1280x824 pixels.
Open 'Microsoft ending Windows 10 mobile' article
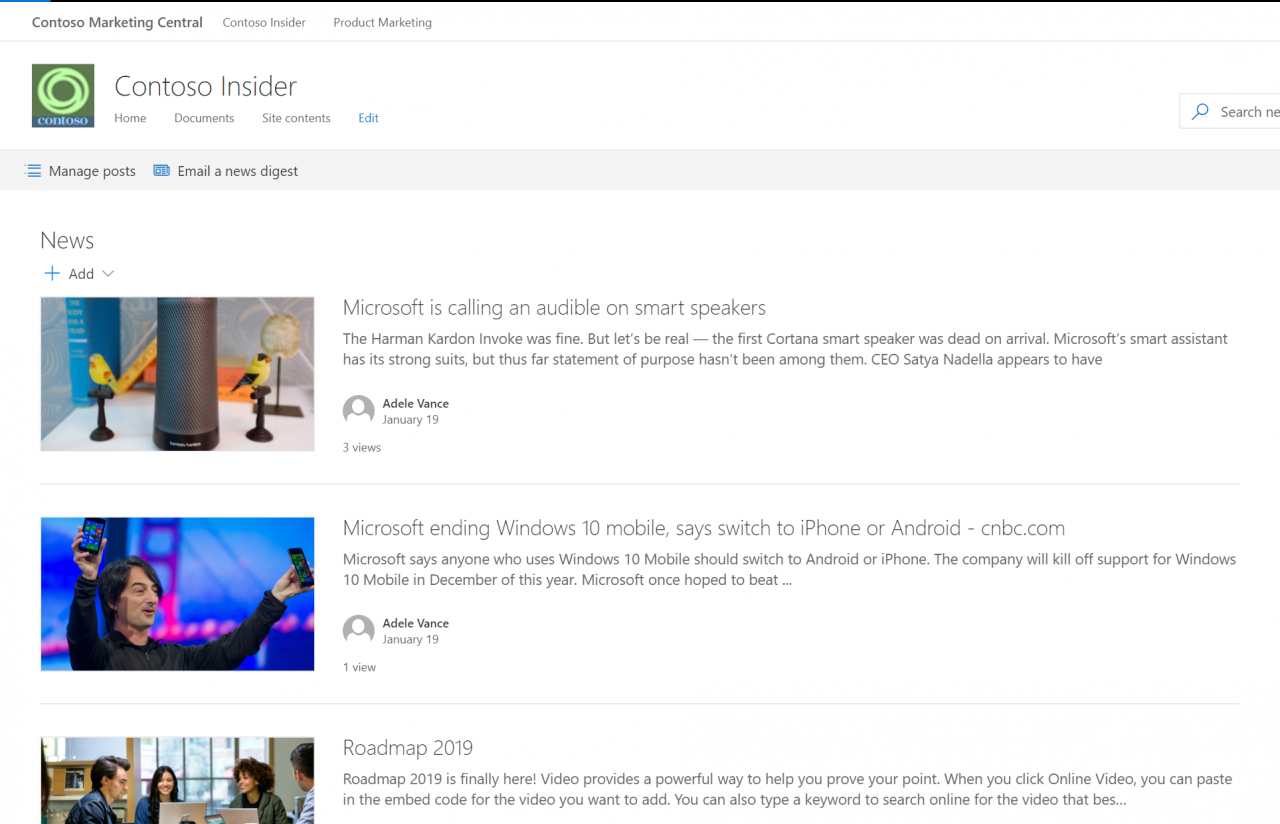click(704, 528)
